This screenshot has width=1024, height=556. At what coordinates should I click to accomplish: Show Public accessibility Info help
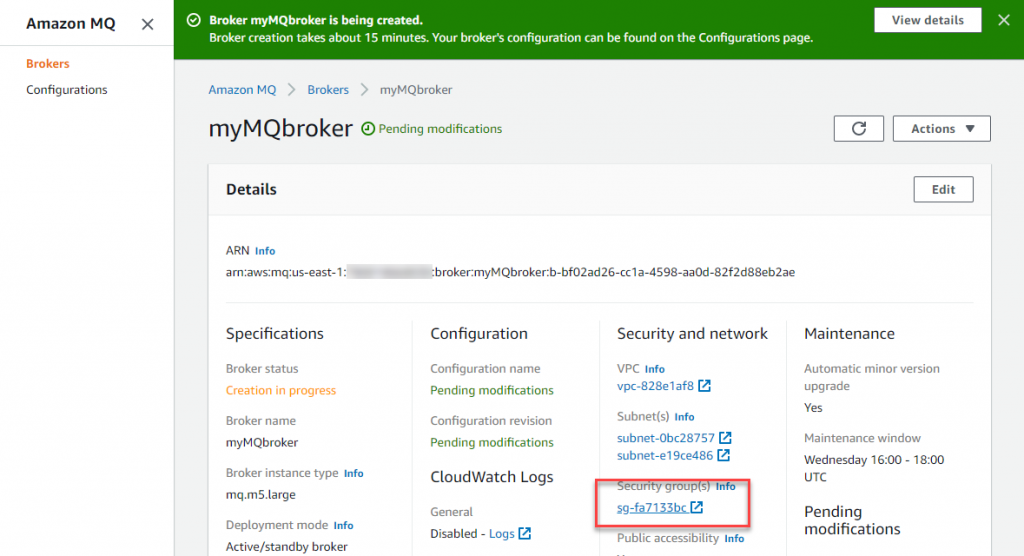coord(734,538)
